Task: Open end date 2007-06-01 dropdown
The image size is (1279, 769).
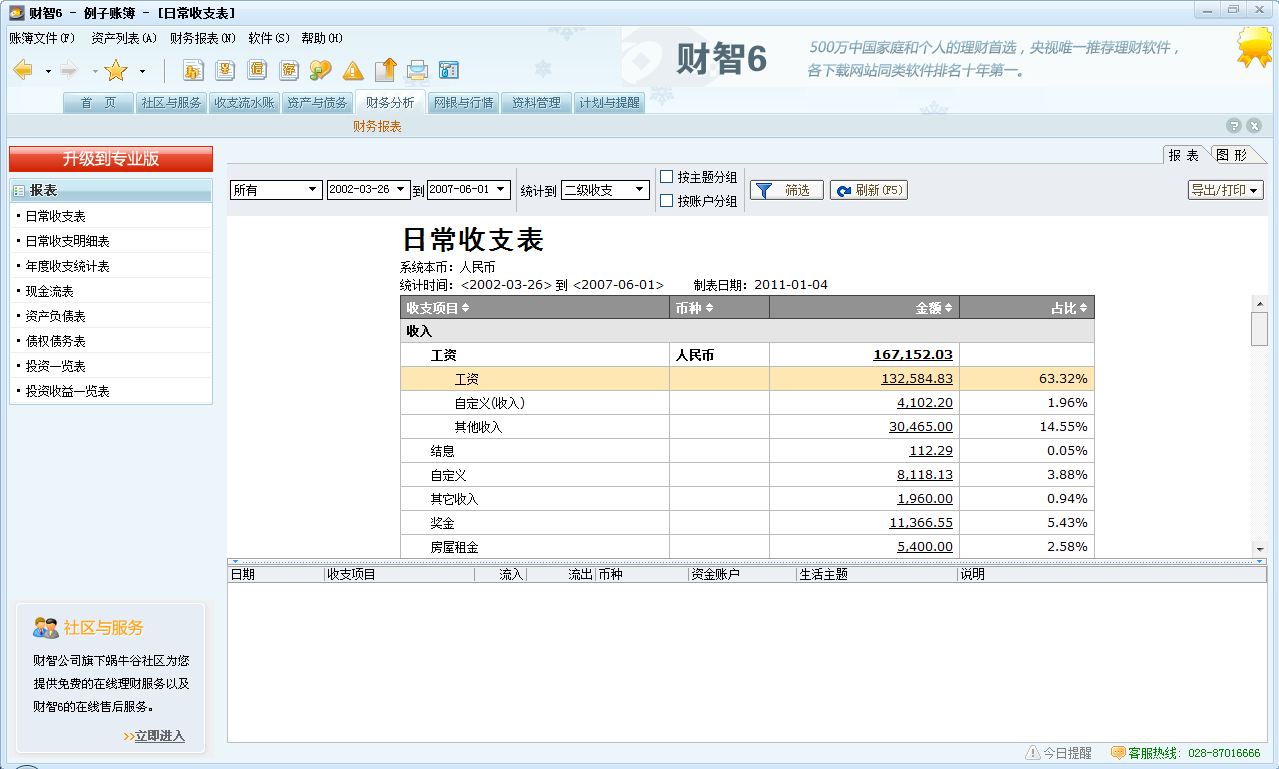Action: pyautogui.click(x=469, y=189)
